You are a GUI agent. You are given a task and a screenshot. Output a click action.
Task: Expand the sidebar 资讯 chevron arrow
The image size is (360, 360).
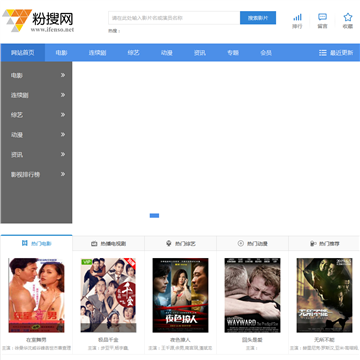[x=63, y=154]
